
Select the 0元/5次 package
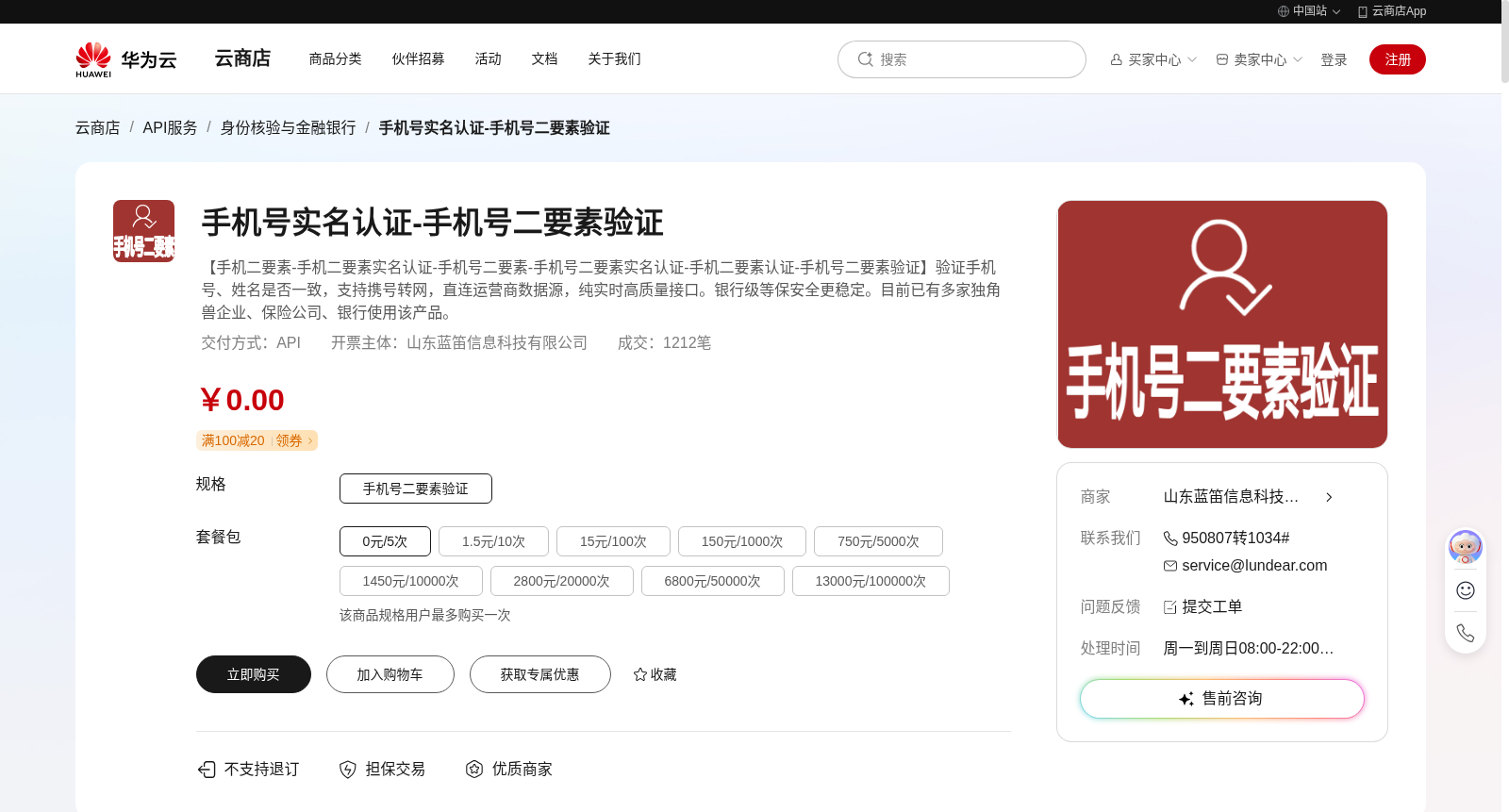pyautogui.click(x=385, y=541)
